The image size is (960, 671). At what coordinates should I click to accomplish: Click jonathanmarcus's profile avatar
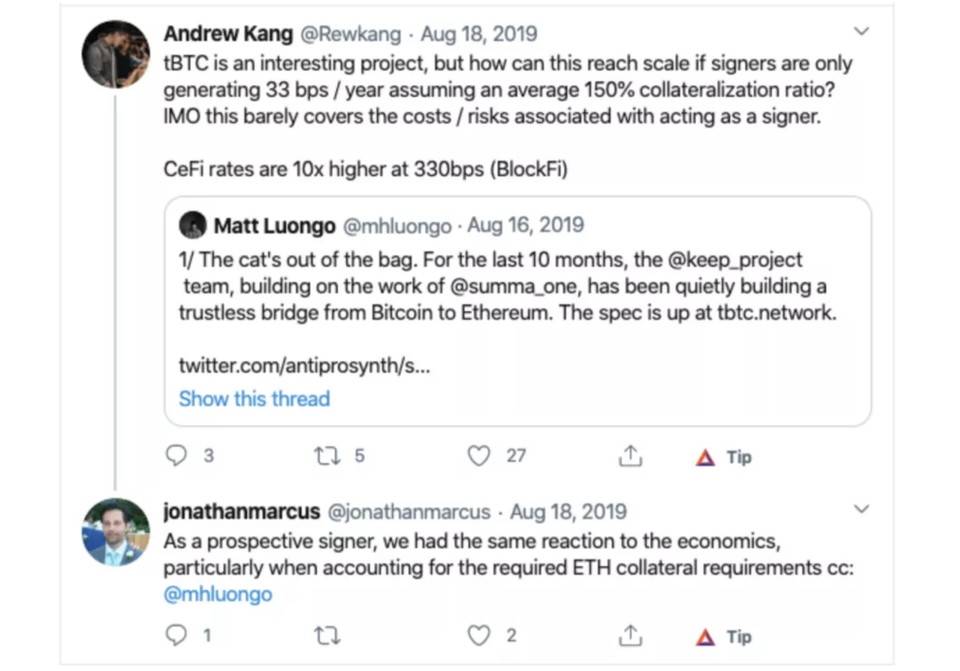(x=115, y=533)
